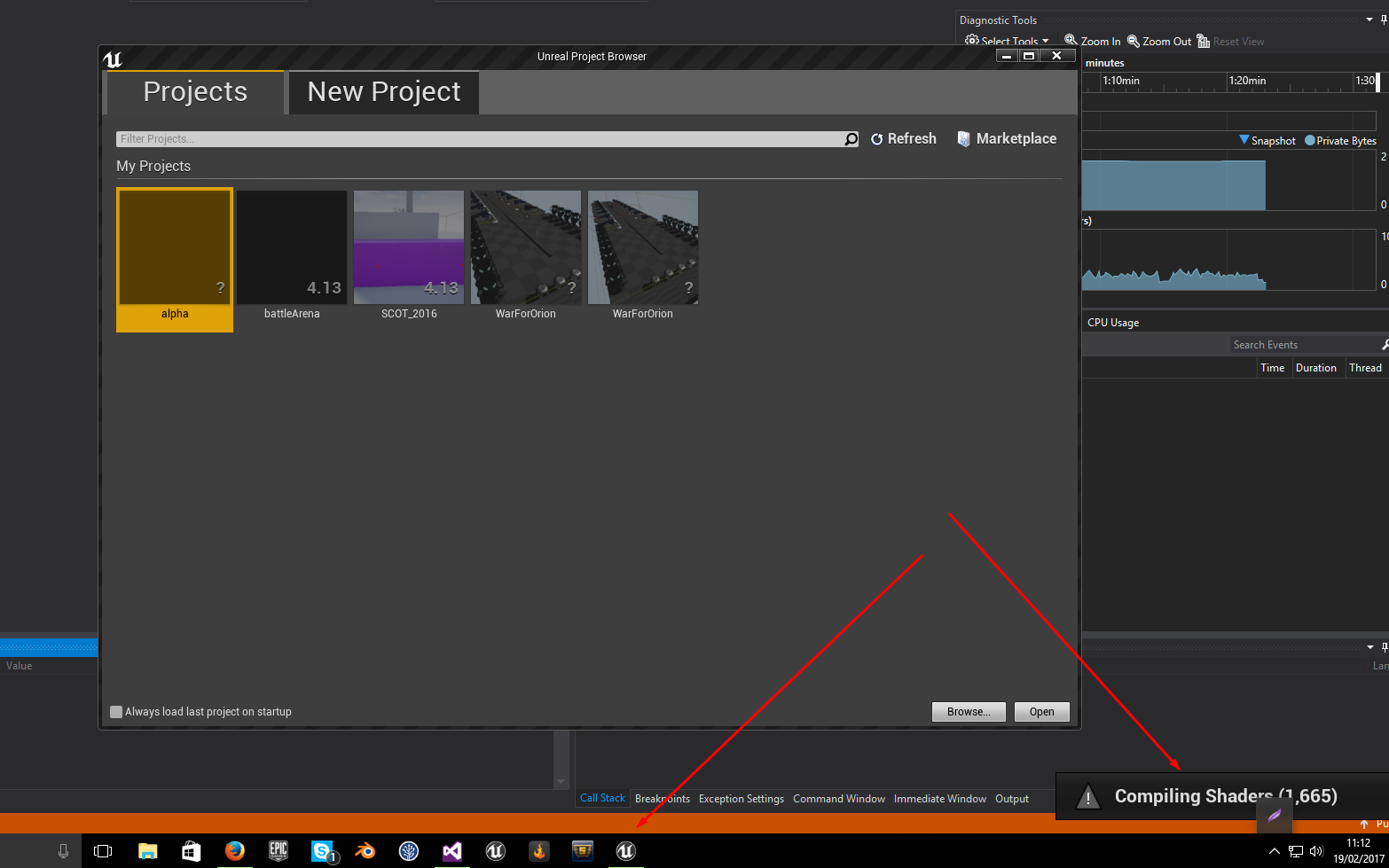The height and width of the screenshot is (868, 1389).
Task: Click the yellow-framed taskbar icon after the flame
Action: 582,851
